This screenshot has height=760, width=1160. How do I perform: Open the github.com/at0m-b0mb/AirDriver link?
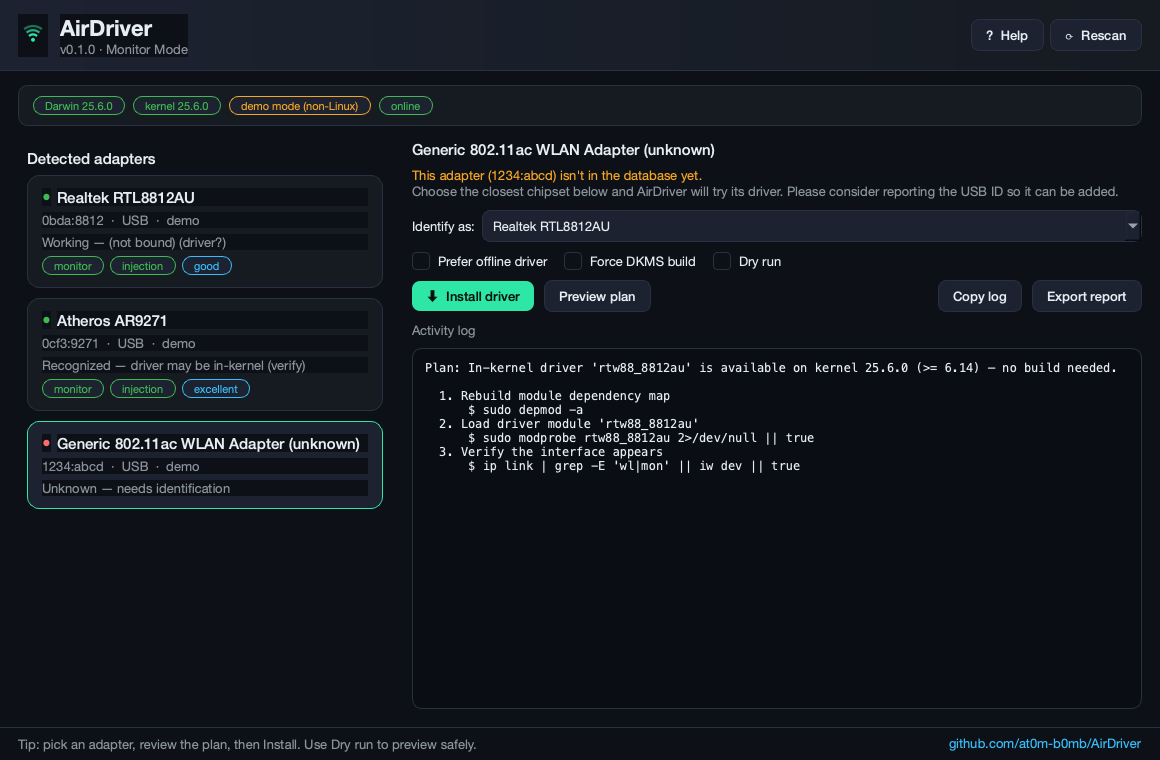click(1045, 744)
